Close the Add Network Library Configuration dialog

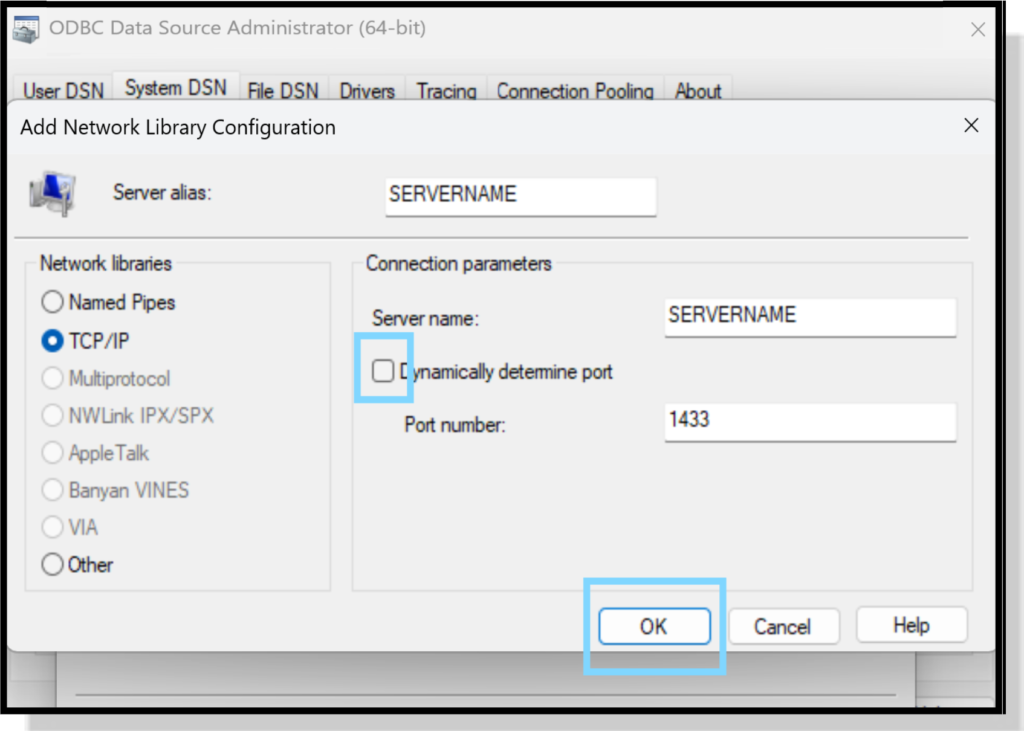click(970, 126)
